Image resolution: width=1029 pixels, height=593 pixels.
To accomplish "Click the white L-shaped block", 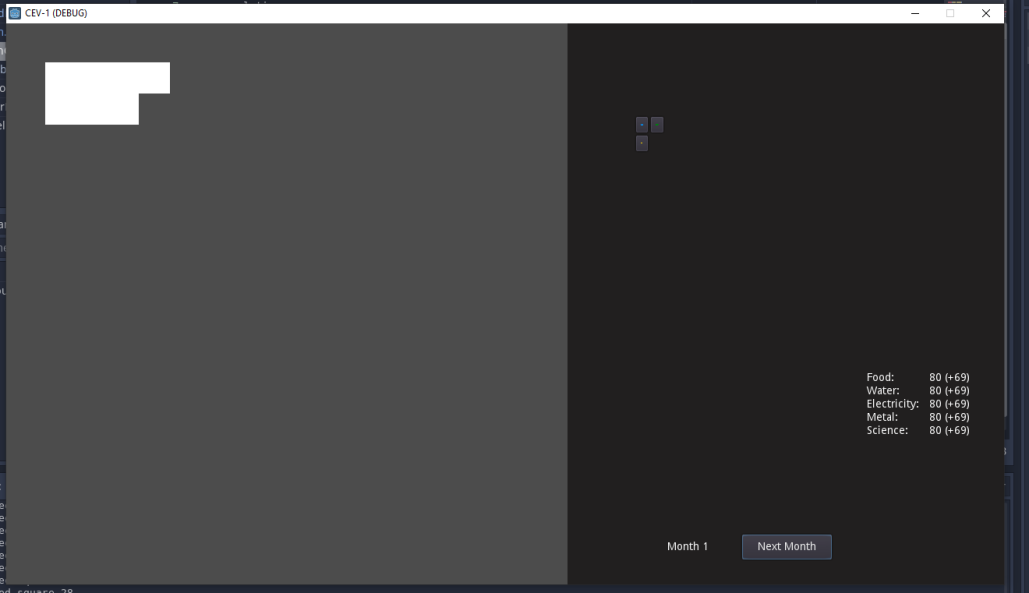I will [x=92, y=93].
